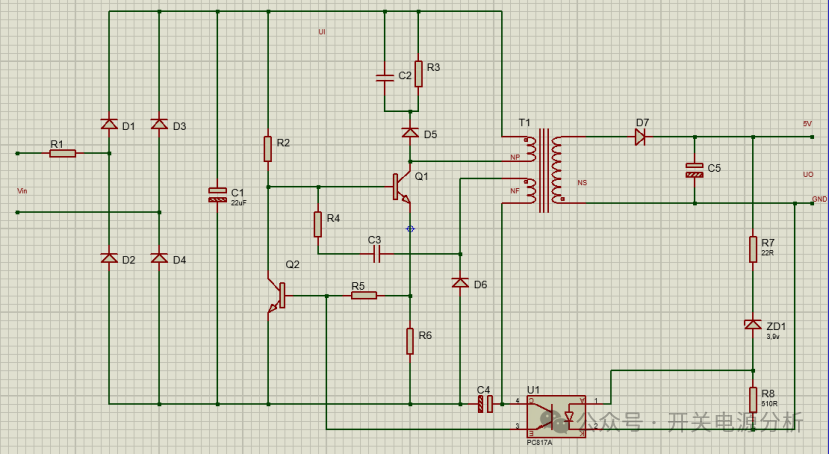Select diode D6
This screenshot has height=455, width=830.
(x=459, y=283)
